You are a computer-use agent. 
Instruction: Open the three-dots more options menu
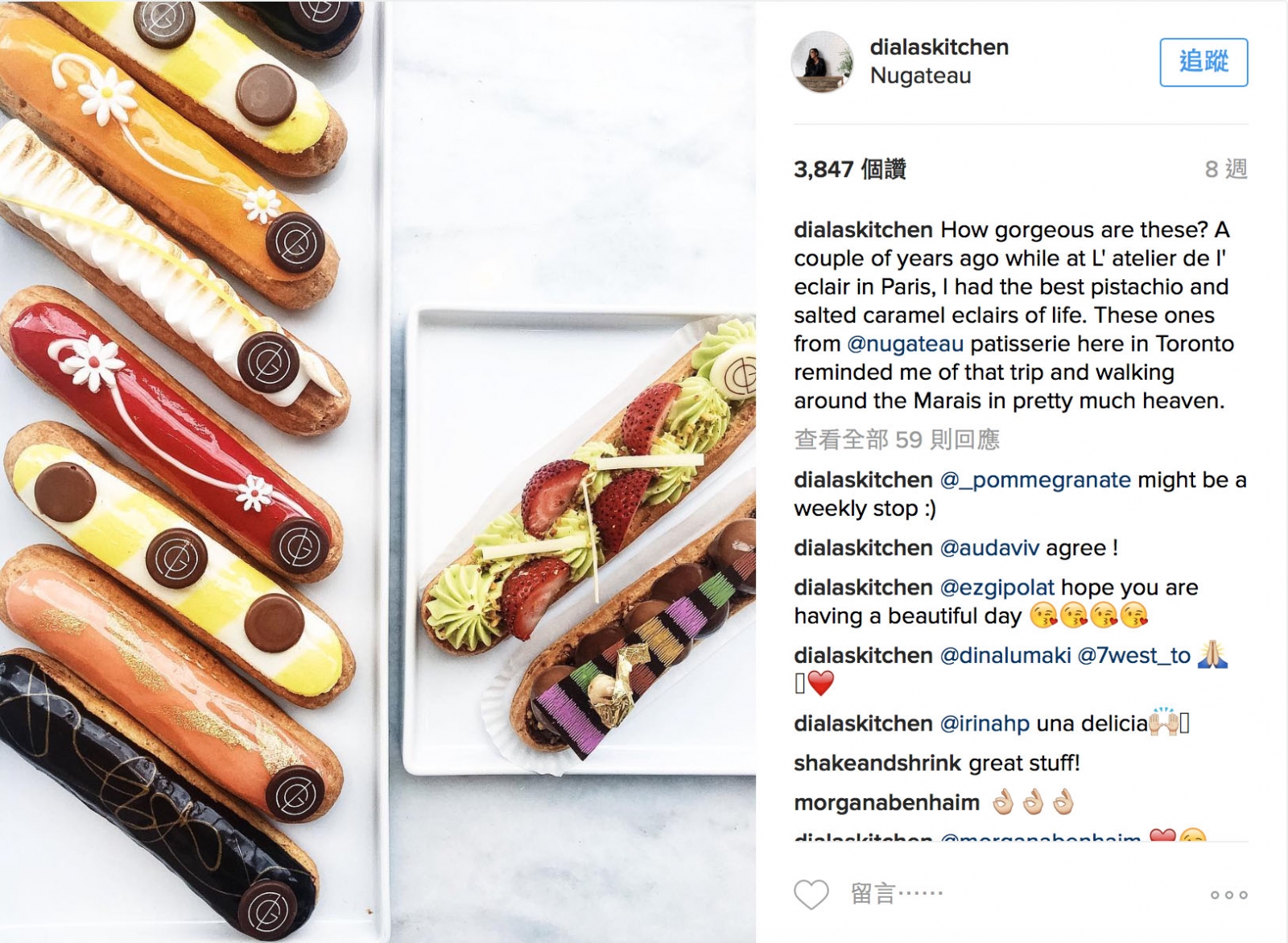click(x=1228, y=895)
